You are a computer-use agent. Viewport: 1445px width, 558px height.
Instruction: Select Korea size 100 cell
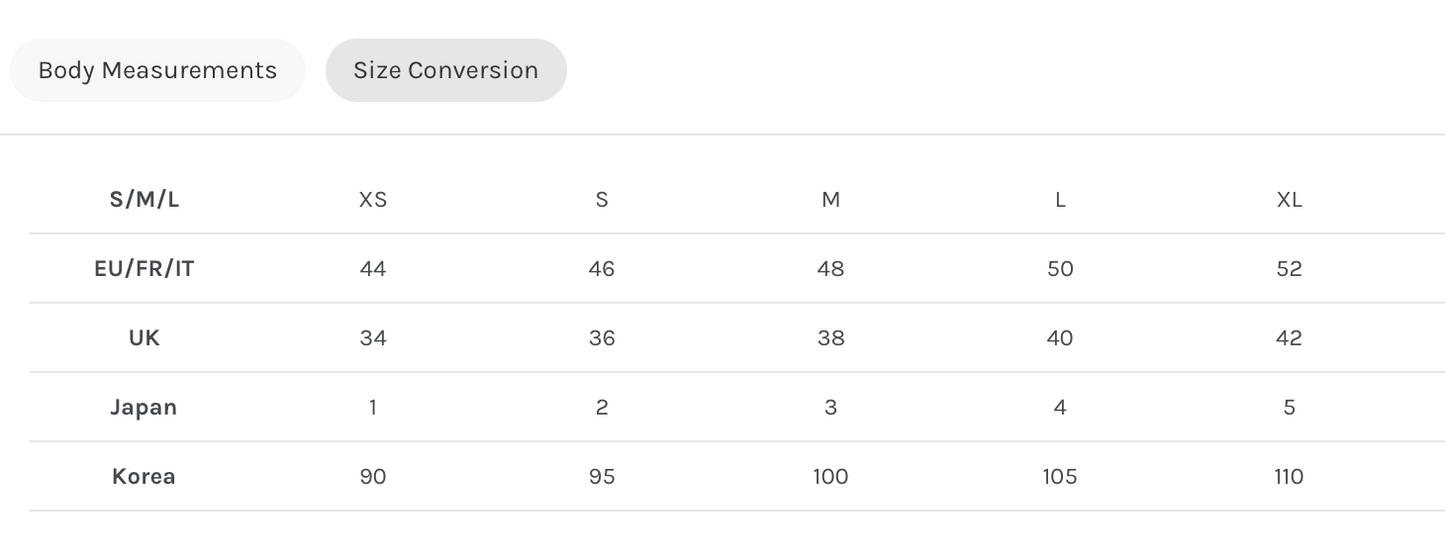pos(831,476)
